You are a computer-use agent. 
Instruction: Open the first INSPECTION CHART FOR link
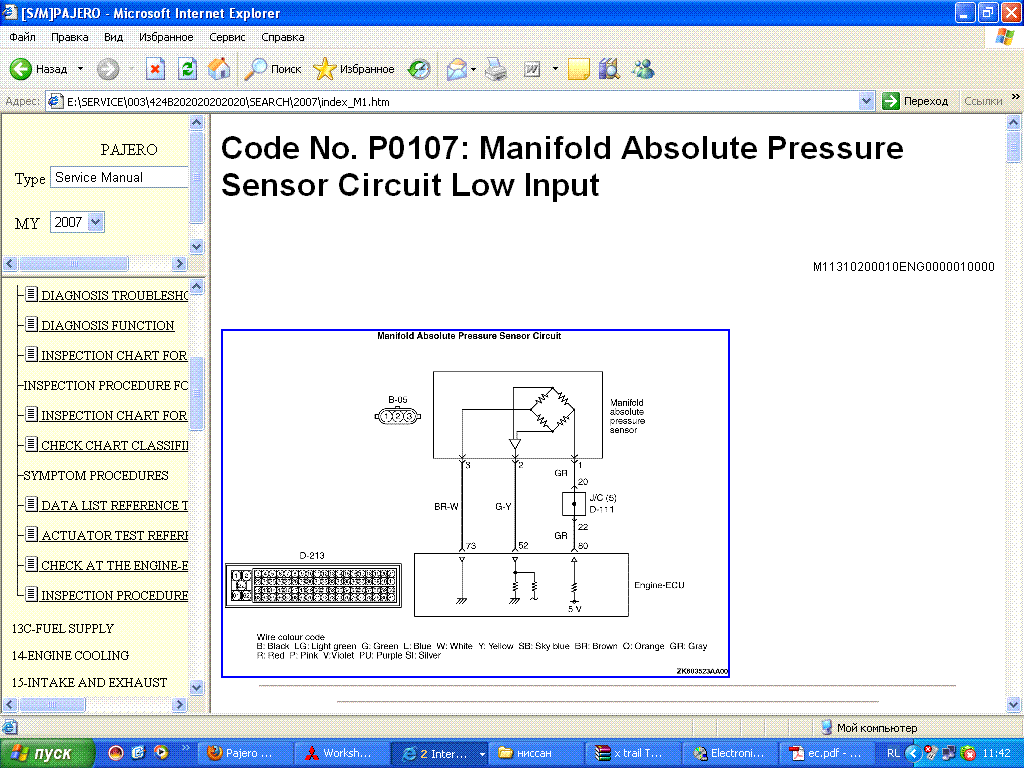click(x=114, y=356)
